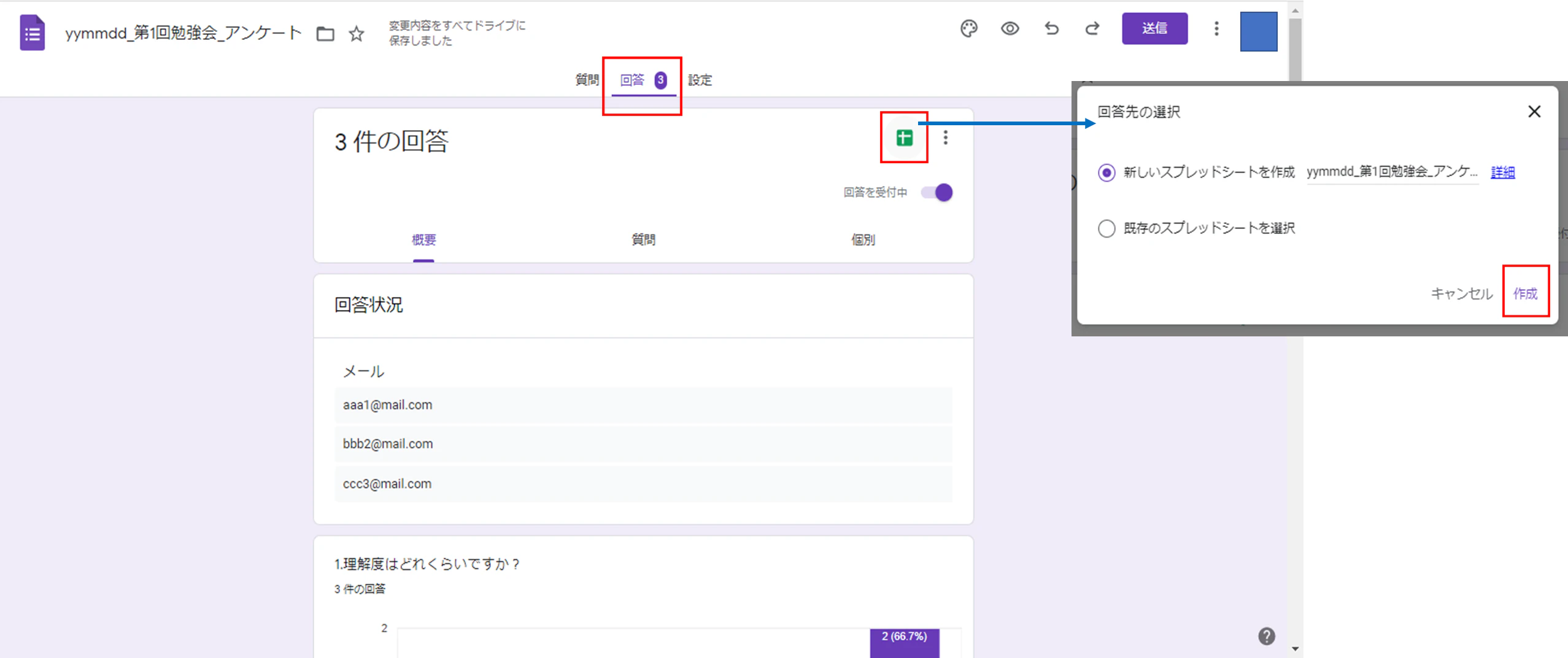This screenshot has width=1568, height=658.
Task: Click the aaa1@mail.com response row
Action: [x=643, y=405]
